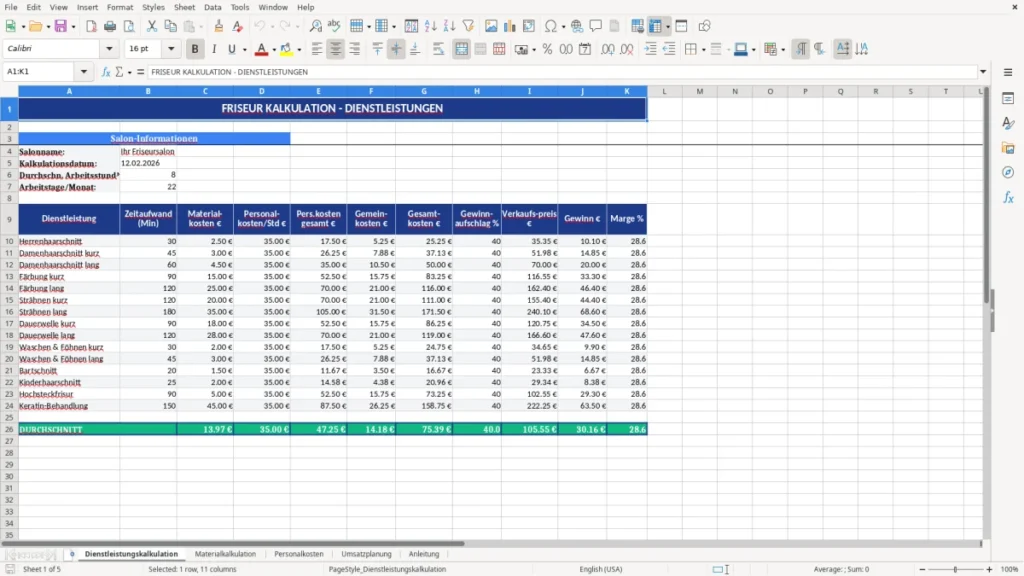Click the font color red A swatch
This screenshot has height=576, width=1024.
[261, 49]
